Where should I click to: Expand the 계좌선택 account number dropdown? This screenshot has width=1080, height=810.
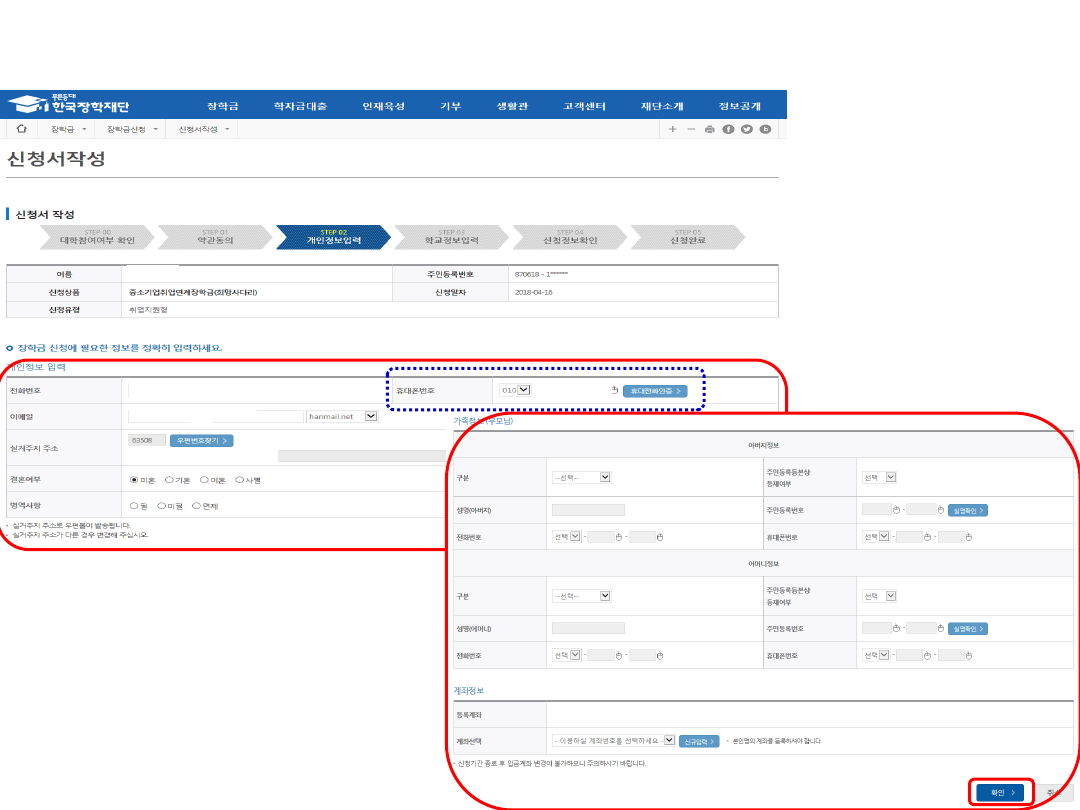pyautogui.click(x=668, y=741)
